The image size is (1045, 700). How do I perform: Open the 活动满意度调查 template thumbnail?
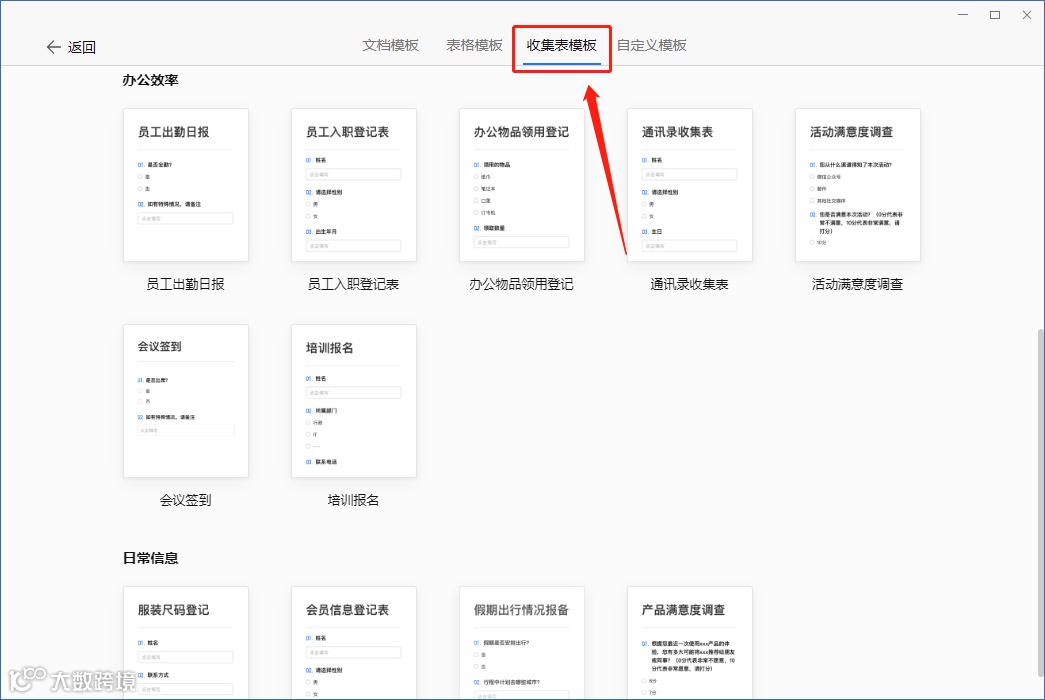tap(858, 185)
